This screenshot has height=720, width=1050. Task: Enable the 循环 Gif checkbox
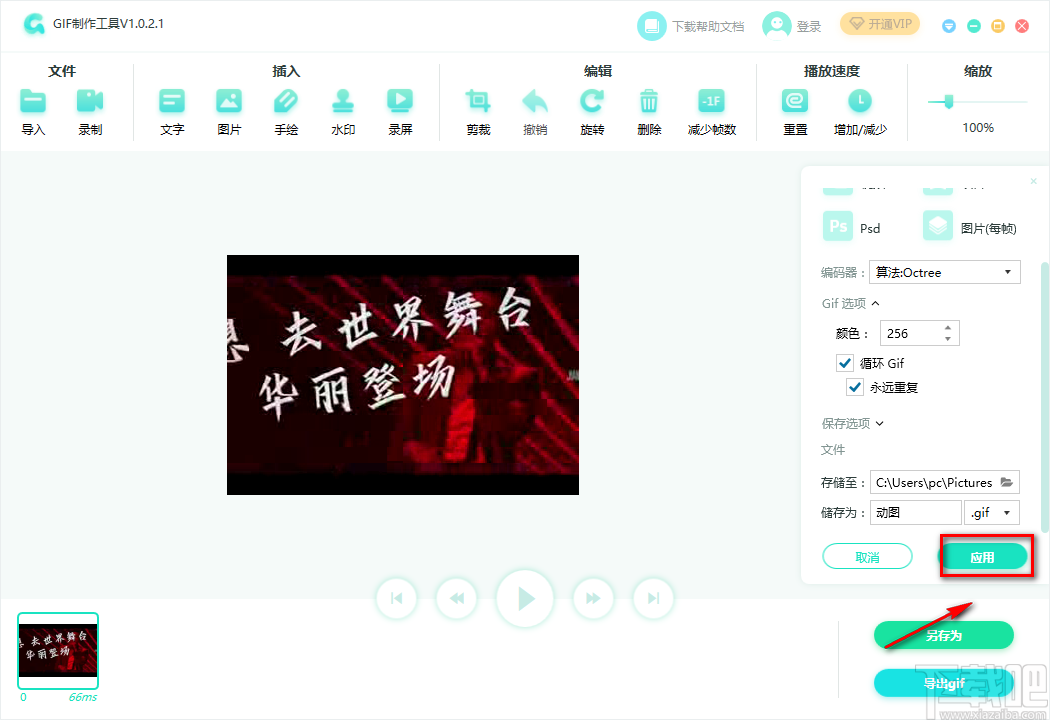point(845,362)
